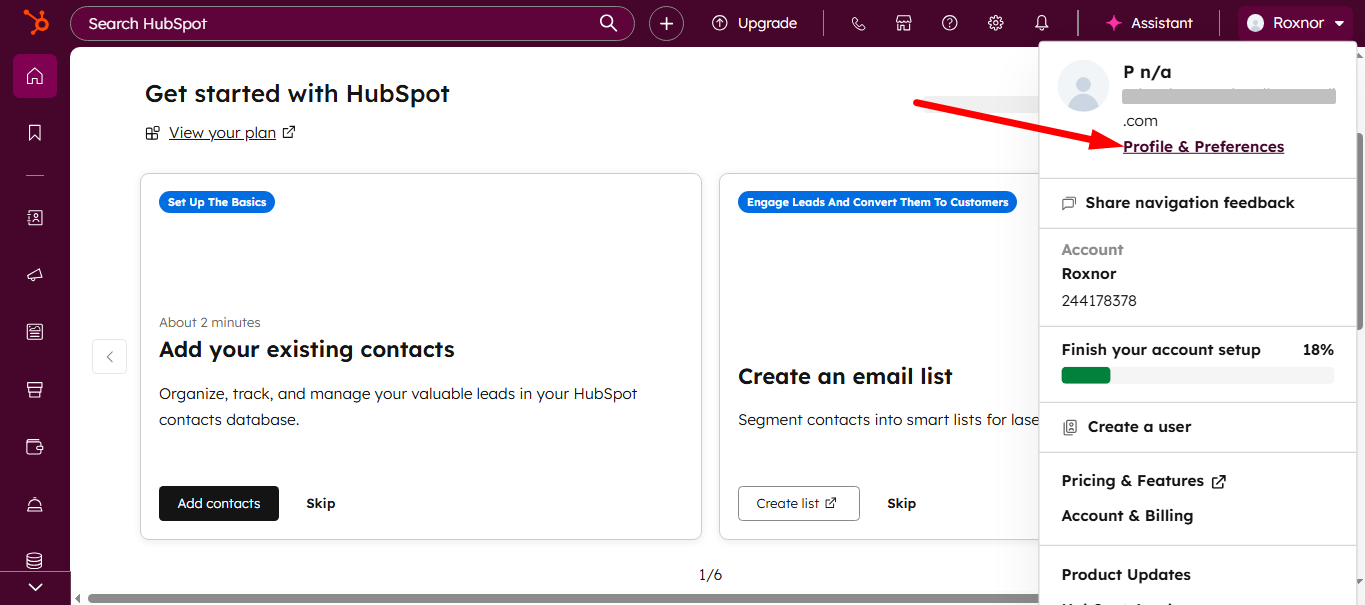The height and width of the screenshot is (605, 1365).
Task: Open the Bookmarks icon in the sidebar
Action: pos(35,132)
